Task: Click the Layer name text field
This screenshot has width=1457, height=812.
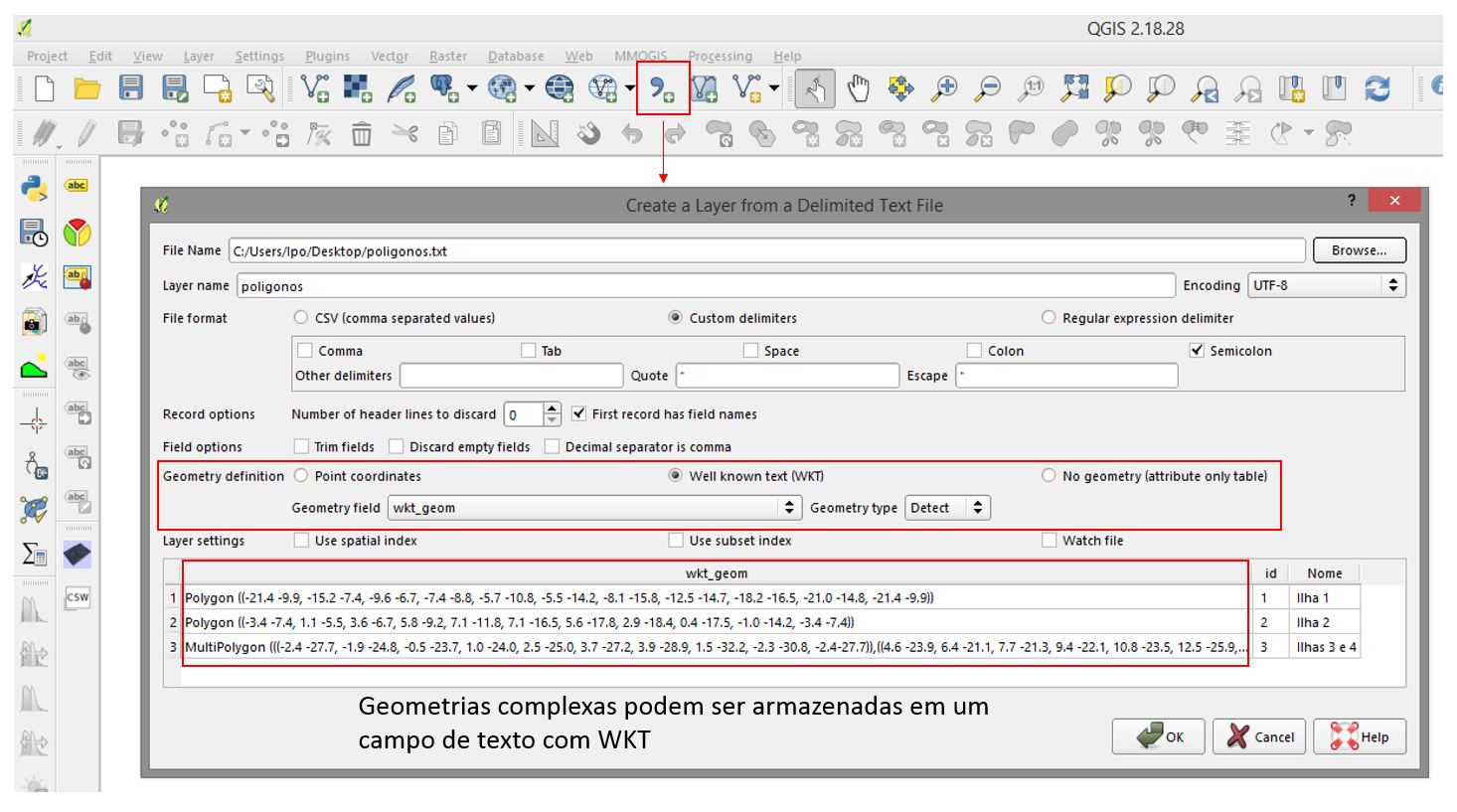Action: point(705,286)
